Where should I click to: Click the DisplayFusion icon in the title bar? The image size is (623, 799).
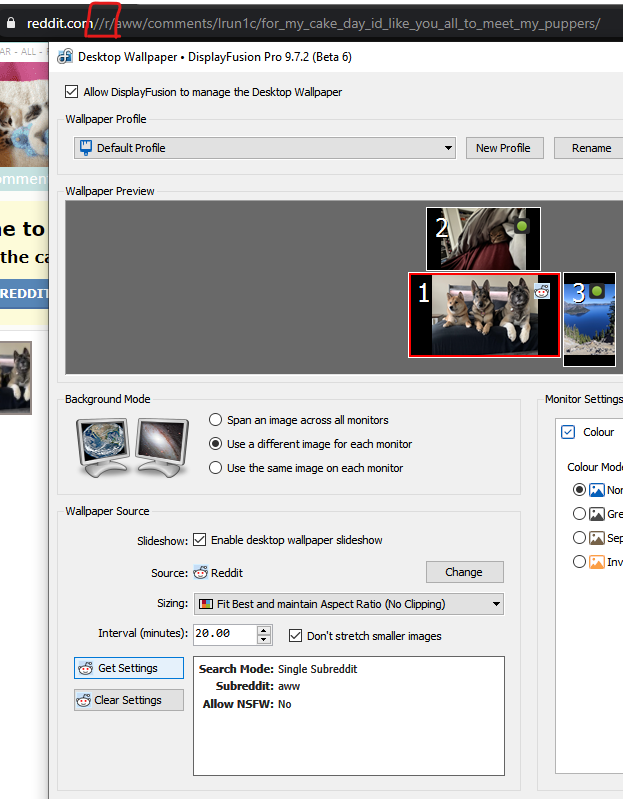65,57
